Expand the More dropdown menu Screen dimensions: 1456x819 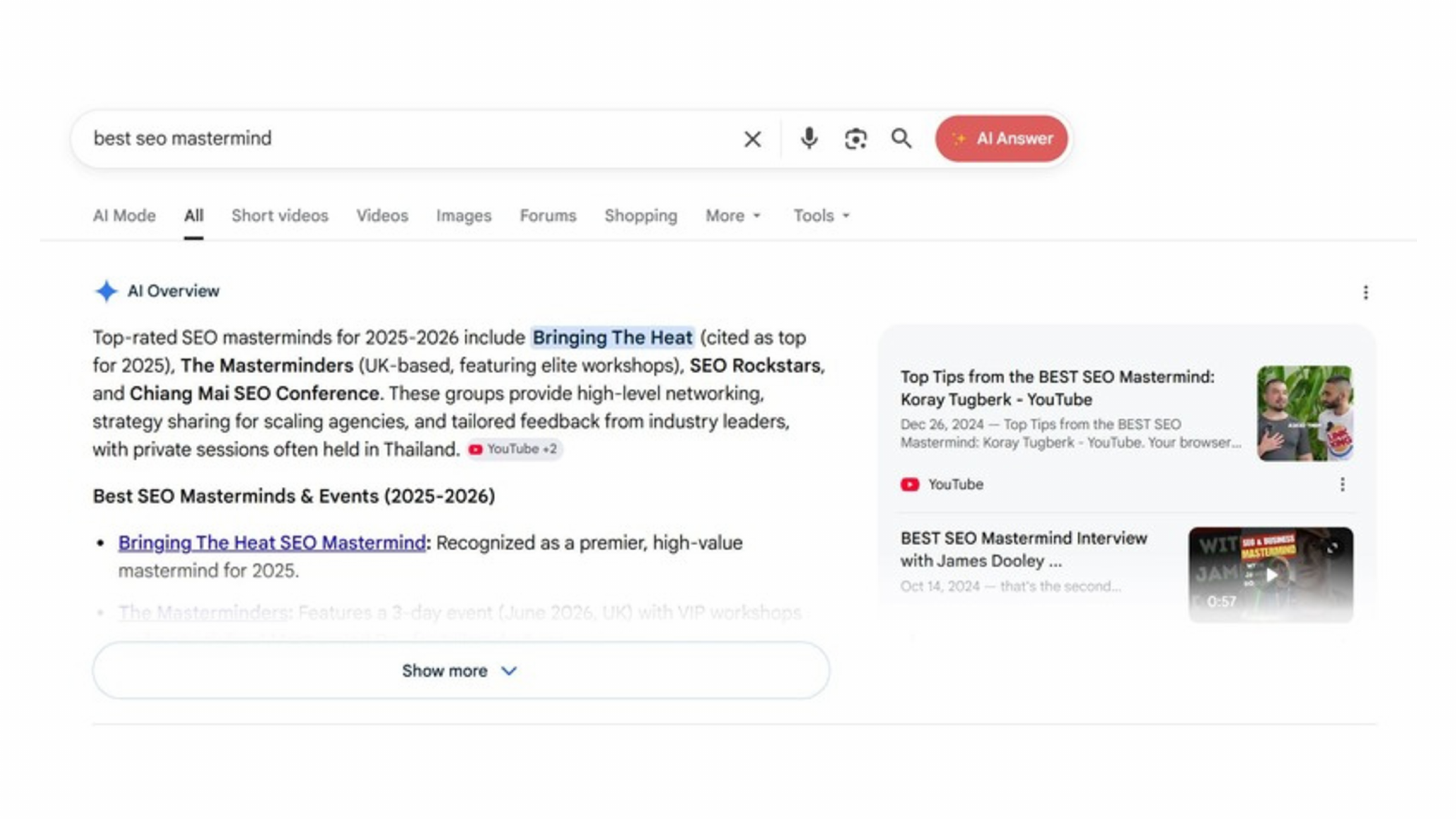pyautogui.click(x=733, y=216)
